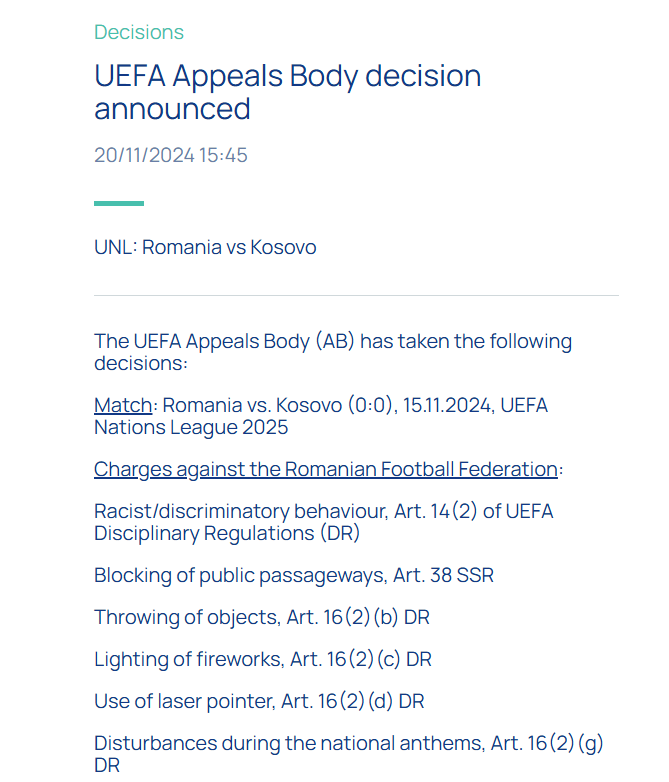This screenshot has width=669, height=782.
Task: Select the UEFA Appeals Body decision headline
Action: [x=287, y=92]
